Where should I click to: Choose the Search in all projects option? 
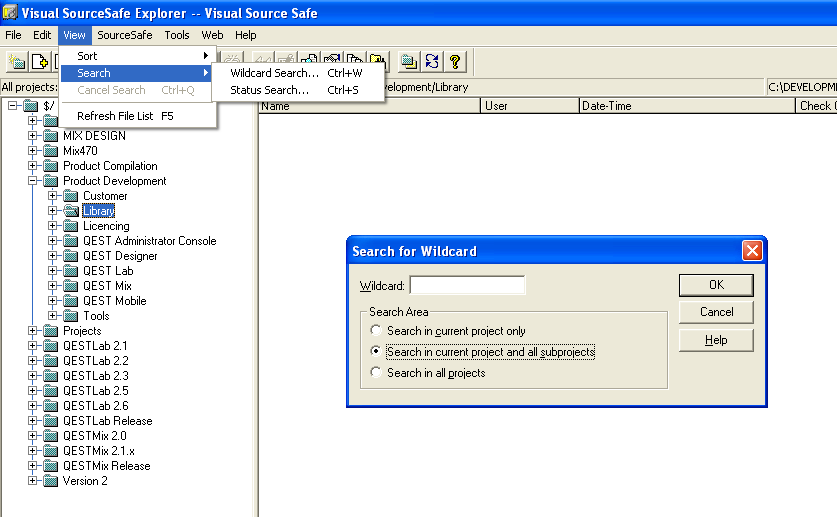[376, 373]
